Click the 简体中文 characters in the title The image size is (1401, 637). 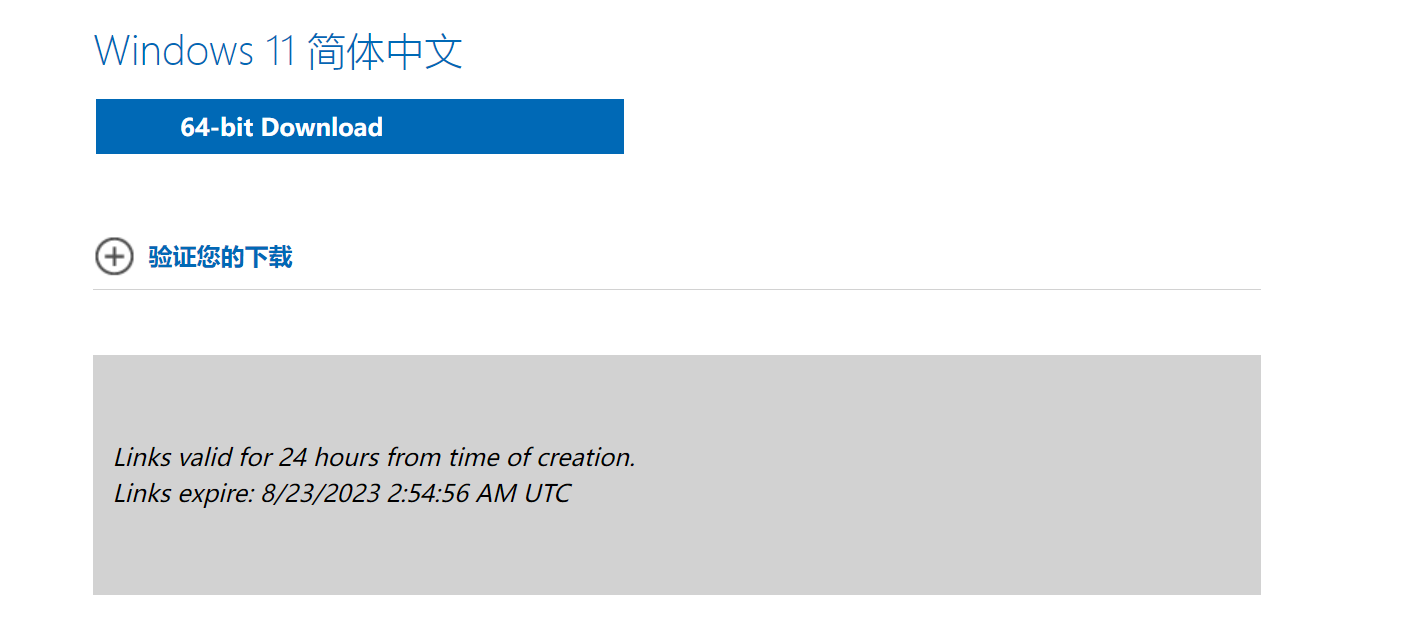pos(385,51)
